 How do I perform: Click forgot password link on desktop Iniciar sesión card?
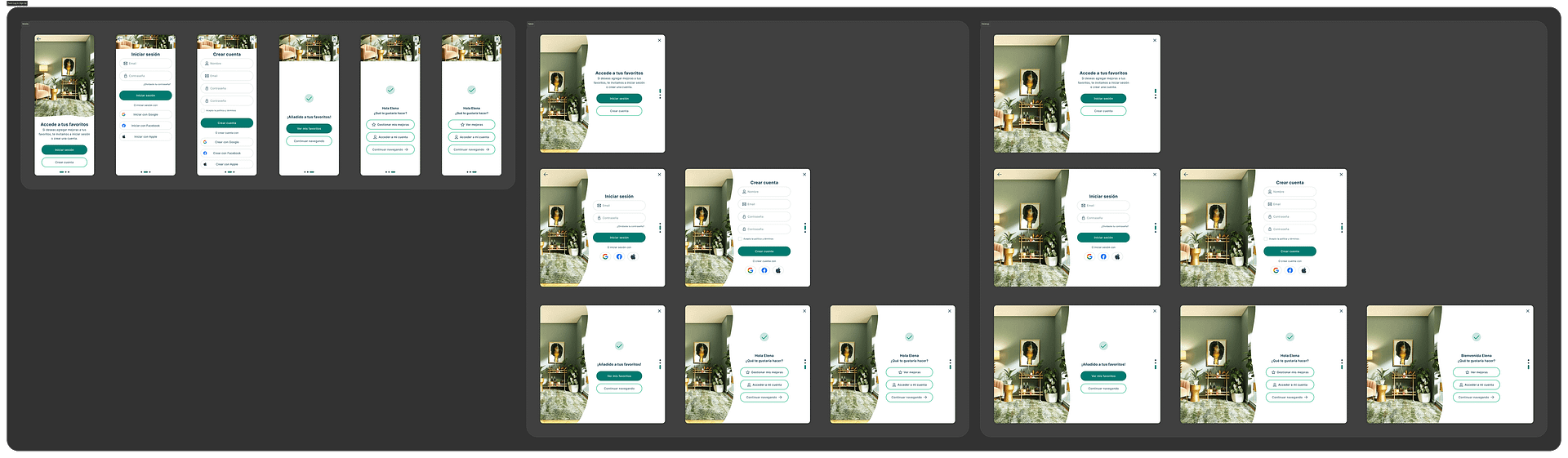1116,226
